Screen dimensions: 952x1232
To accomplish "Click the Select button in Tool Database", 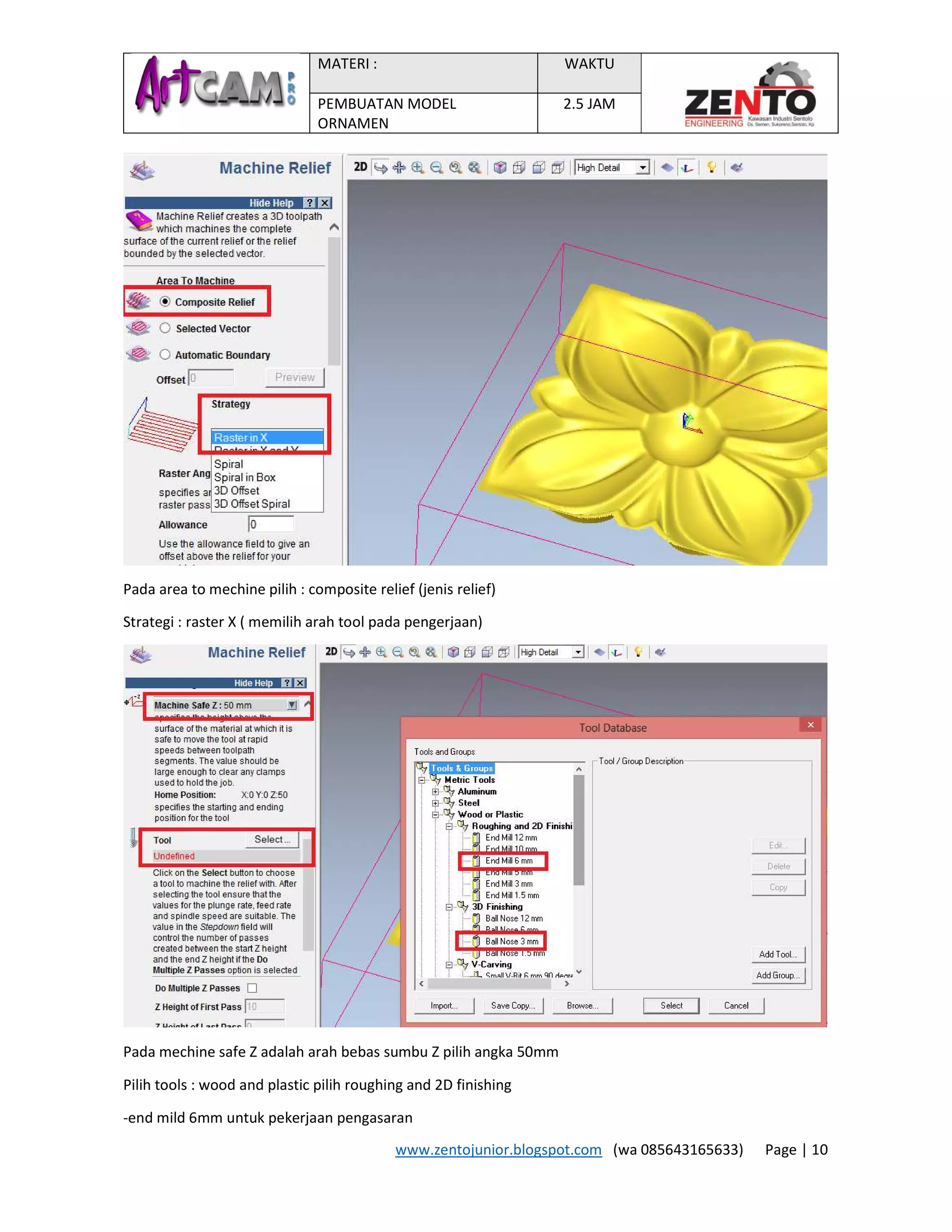I will (671, 1005).
